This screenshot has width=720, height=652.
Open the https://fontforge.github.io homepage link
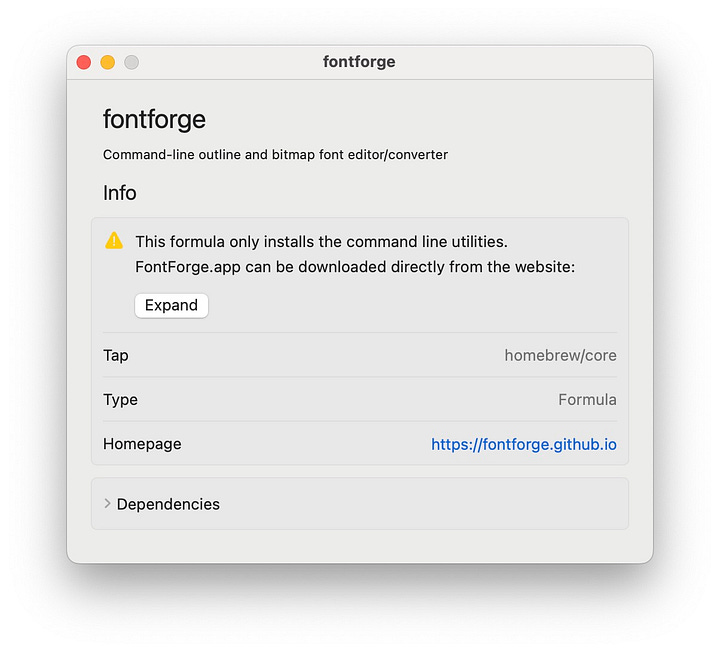point(523,444)
